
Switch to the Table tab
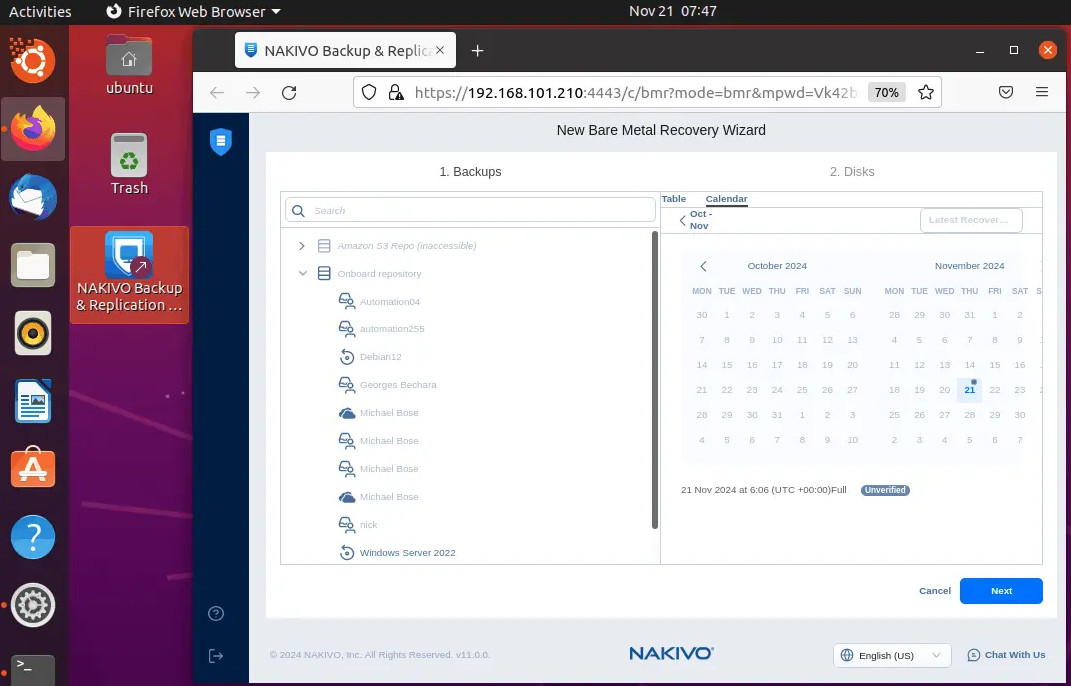[674, 199]
